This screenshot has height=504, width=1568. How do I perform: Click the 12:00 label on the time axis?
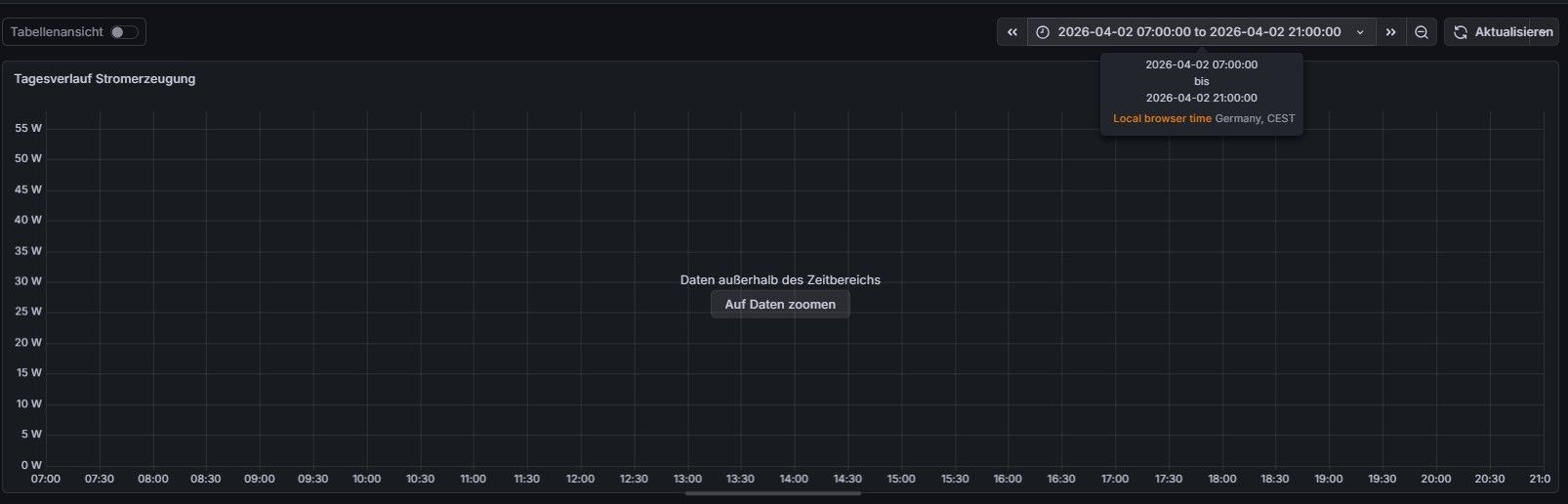(x=580, y=479)
